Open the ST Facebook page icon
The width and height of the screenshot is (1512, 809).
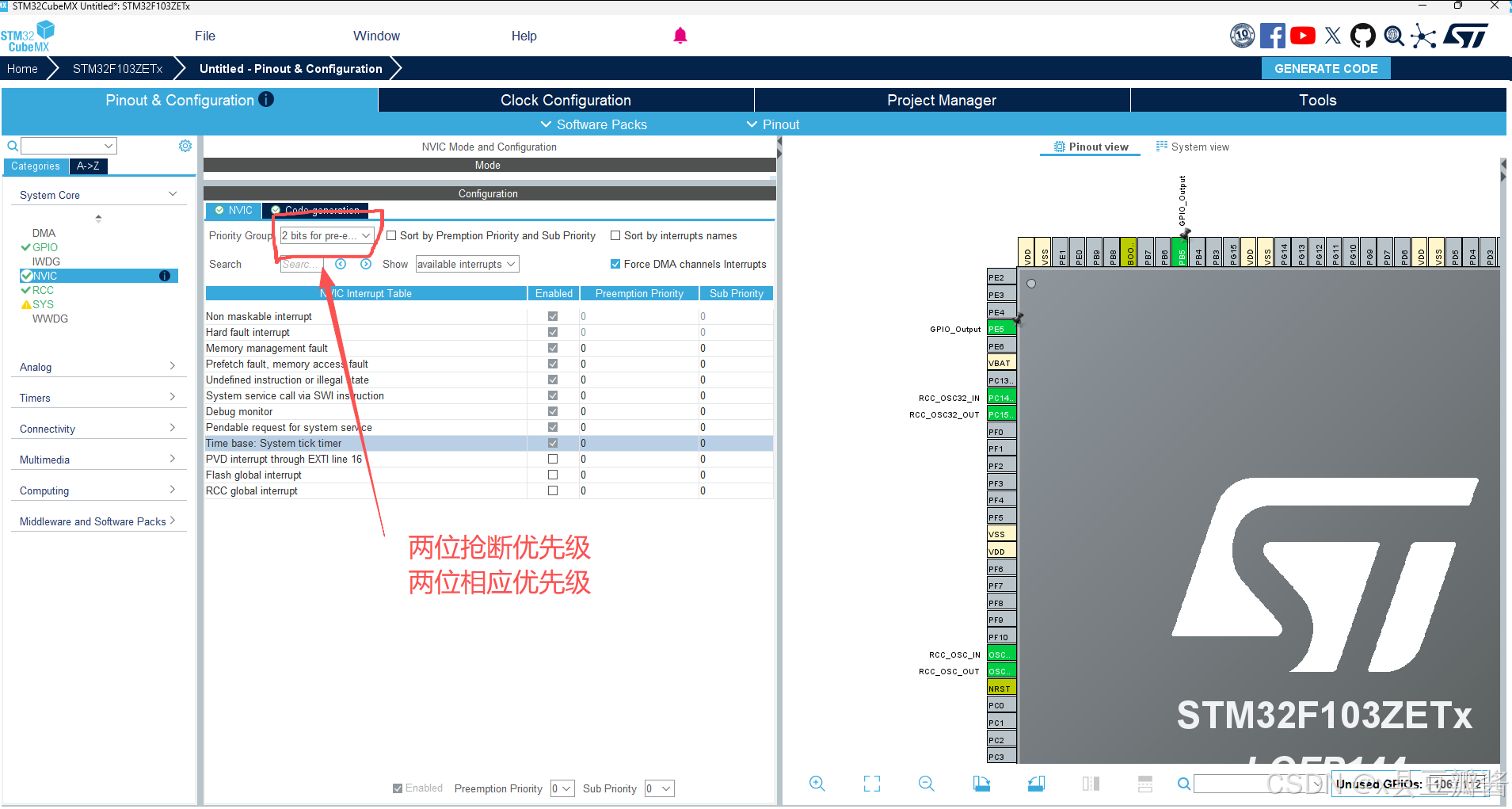(1273, 36)
